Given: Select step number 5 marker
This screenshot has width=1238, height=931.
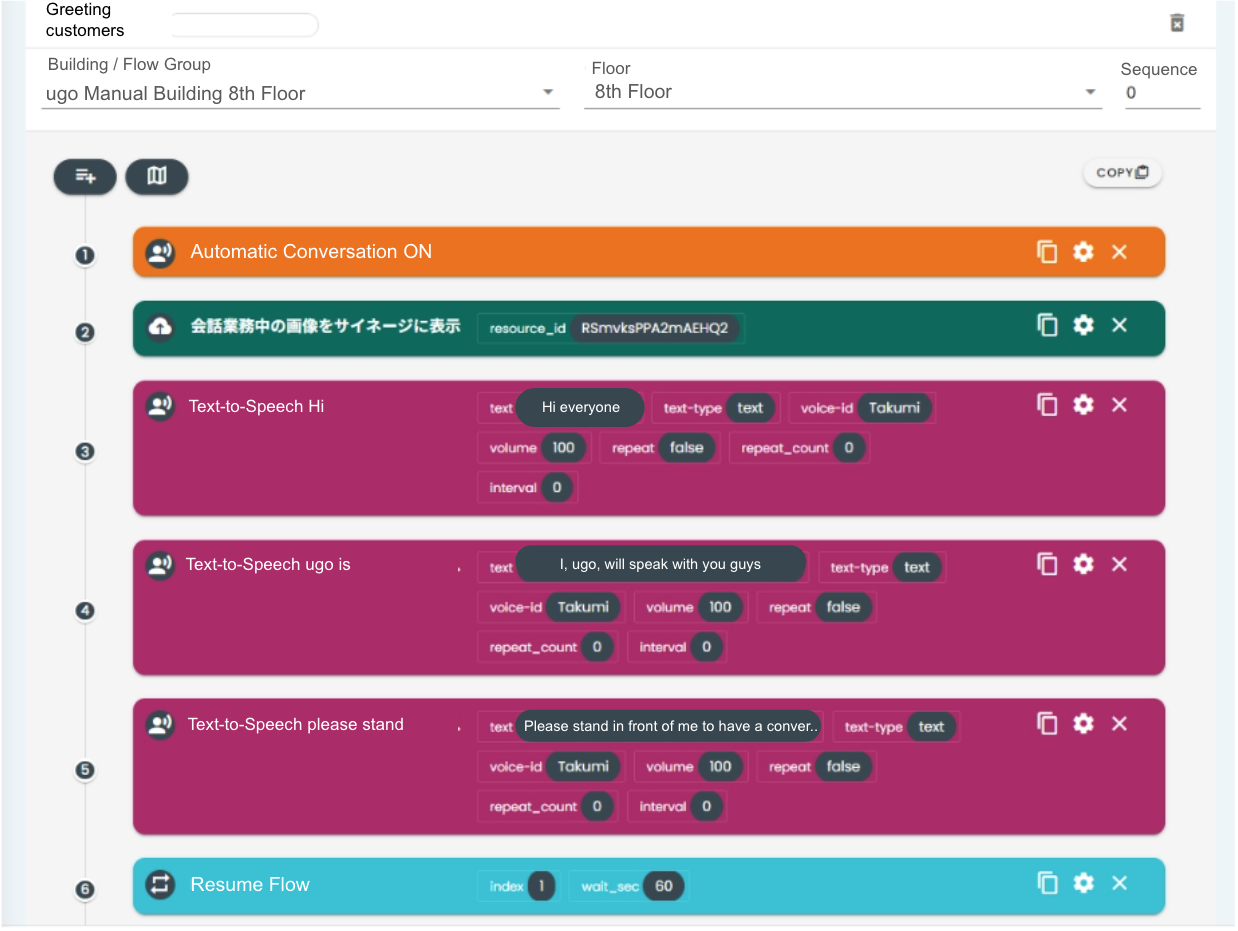Looking at the screenshot, I should pos(85,770).
